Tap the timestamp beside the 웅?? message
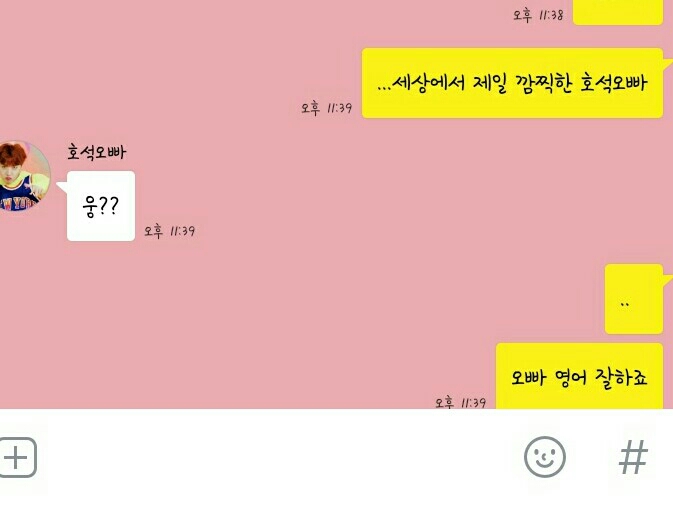The image size is (673, 505). [170, 231]
